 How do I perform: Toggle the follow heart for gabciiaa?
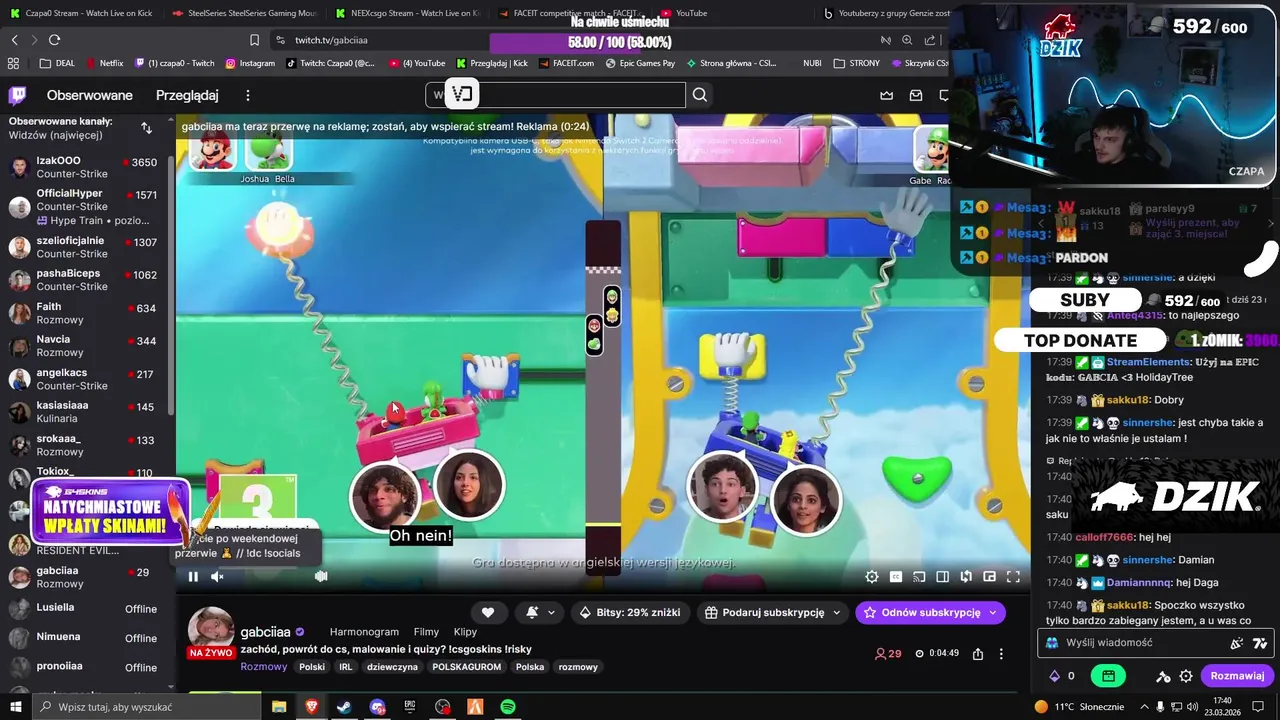(x=488, y=612)
